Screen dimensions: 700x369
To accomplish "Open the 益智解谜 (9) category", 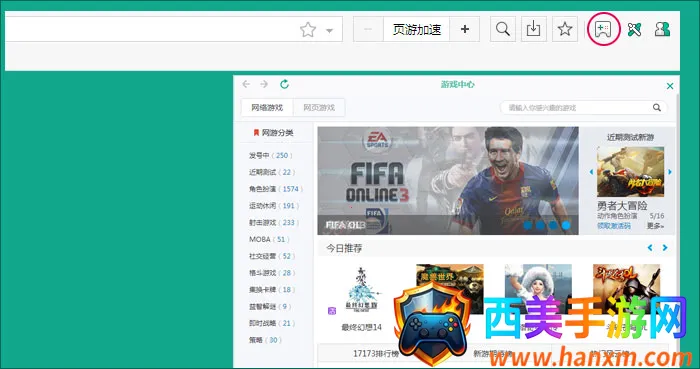I will (x=270, y=307).
